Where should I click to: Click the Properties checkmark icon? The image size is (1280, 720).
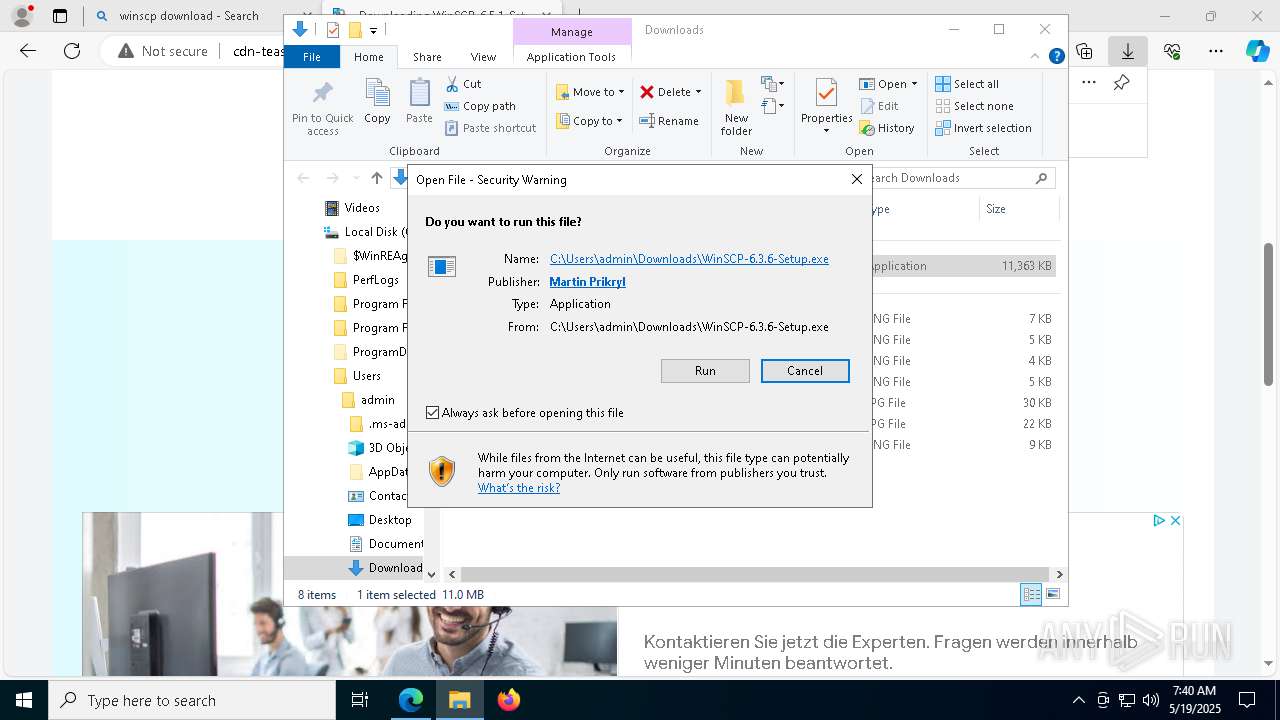click(826, 93)
